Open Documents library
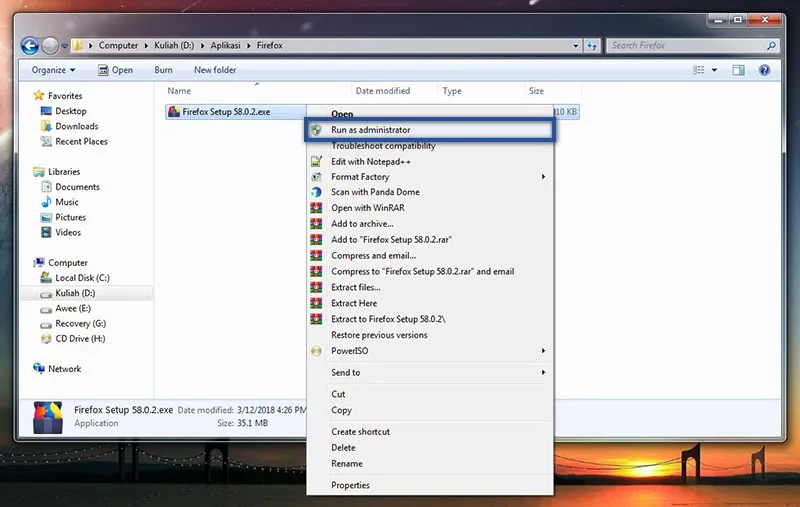Image resolution: width=800 pixels, height=507 pixels. (x=70, y=187)
